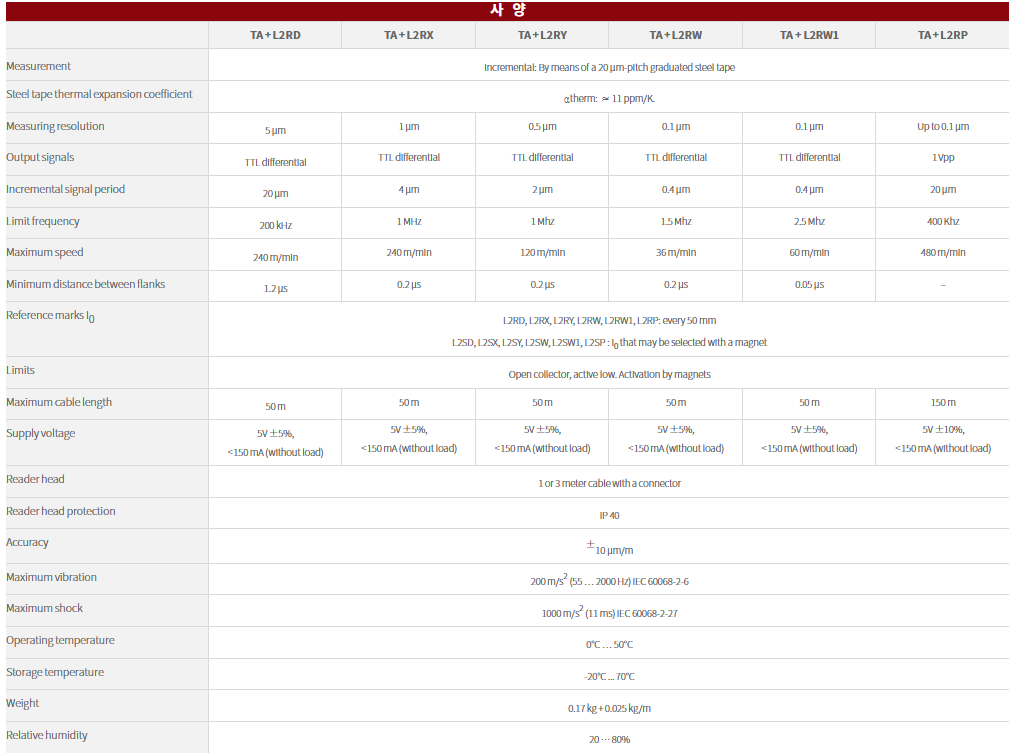Select the 'Measuring resolution' row label
Screen dimensions: 1015x756
coord(55,126)
